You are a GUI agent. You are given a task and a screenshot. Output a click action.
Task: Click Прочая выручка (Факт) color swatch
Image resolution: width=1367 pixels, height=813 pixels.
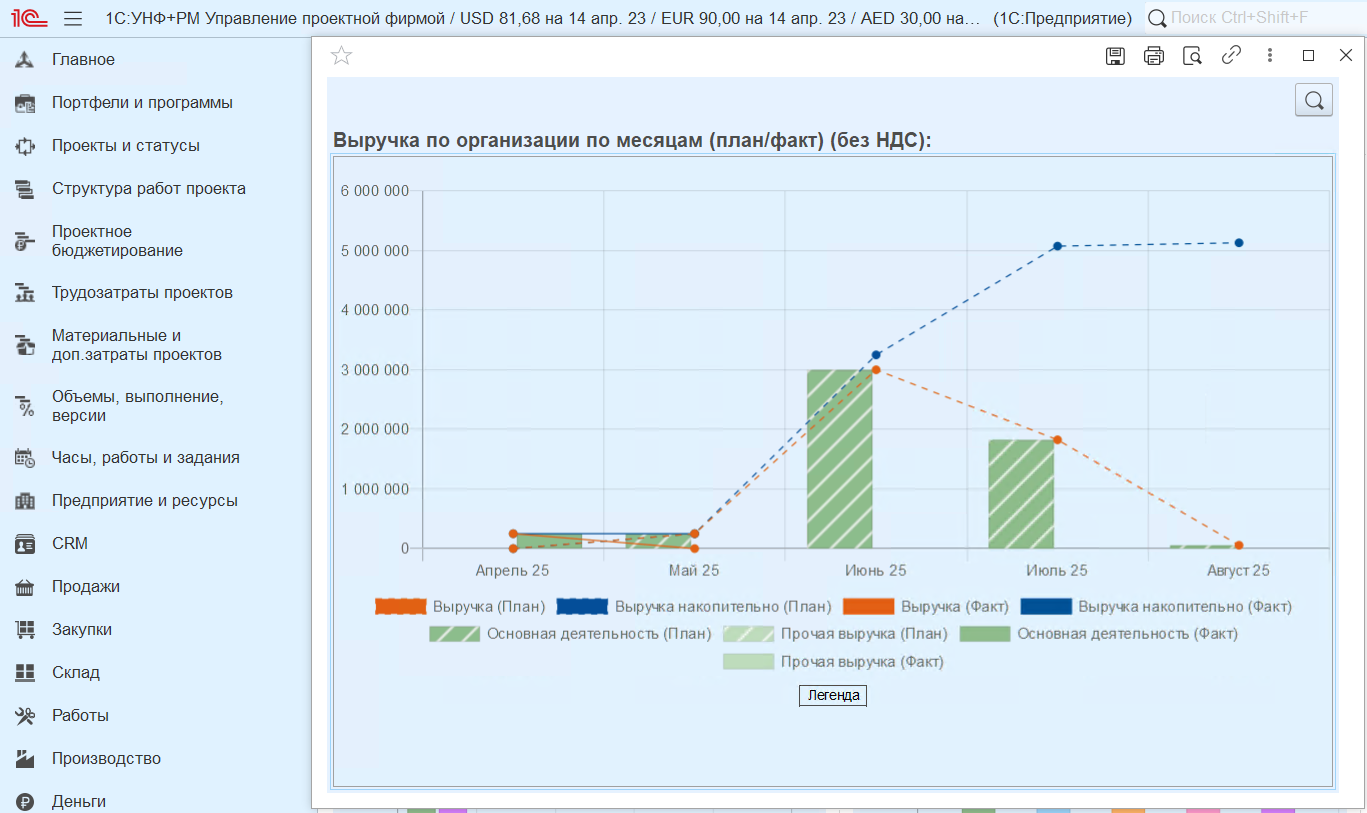[x=749, y=661]
